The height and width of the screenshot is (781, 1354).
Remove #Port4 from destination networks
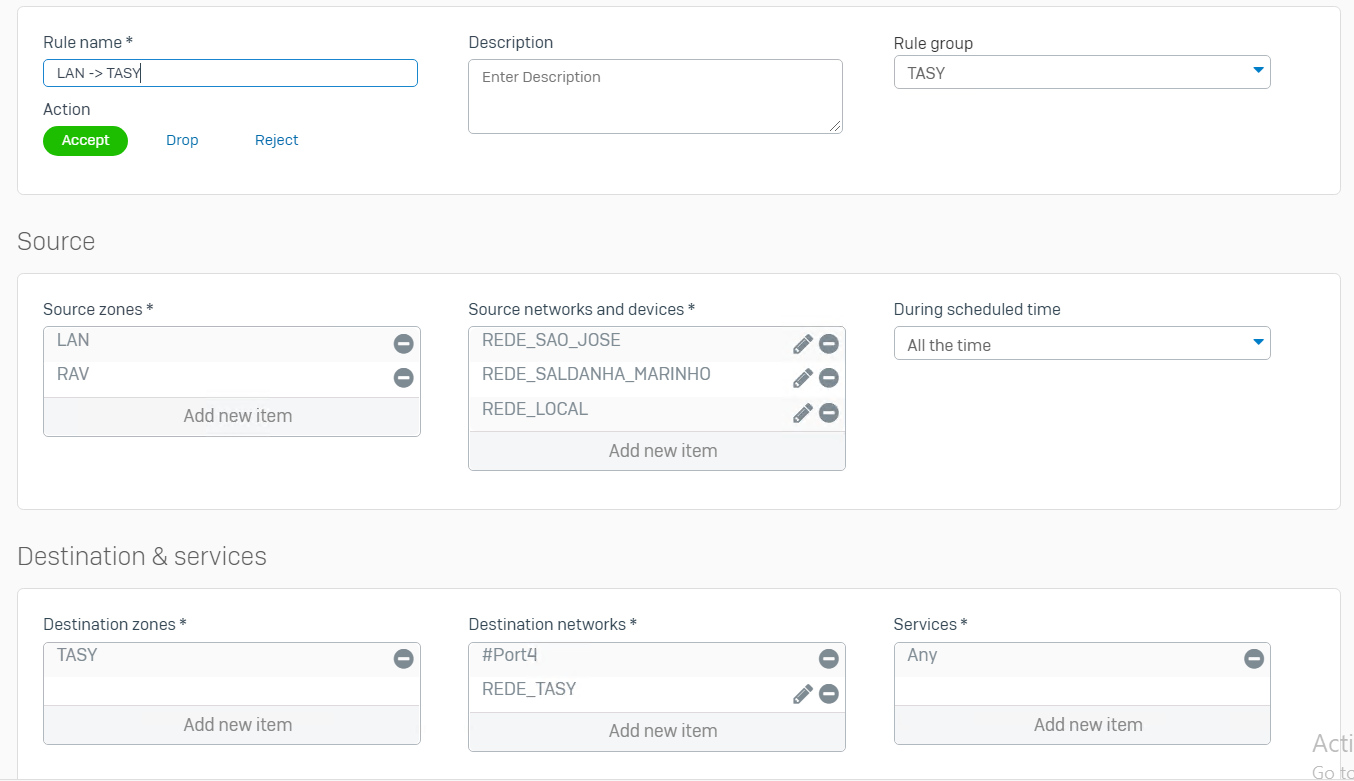tap(828, 659)
